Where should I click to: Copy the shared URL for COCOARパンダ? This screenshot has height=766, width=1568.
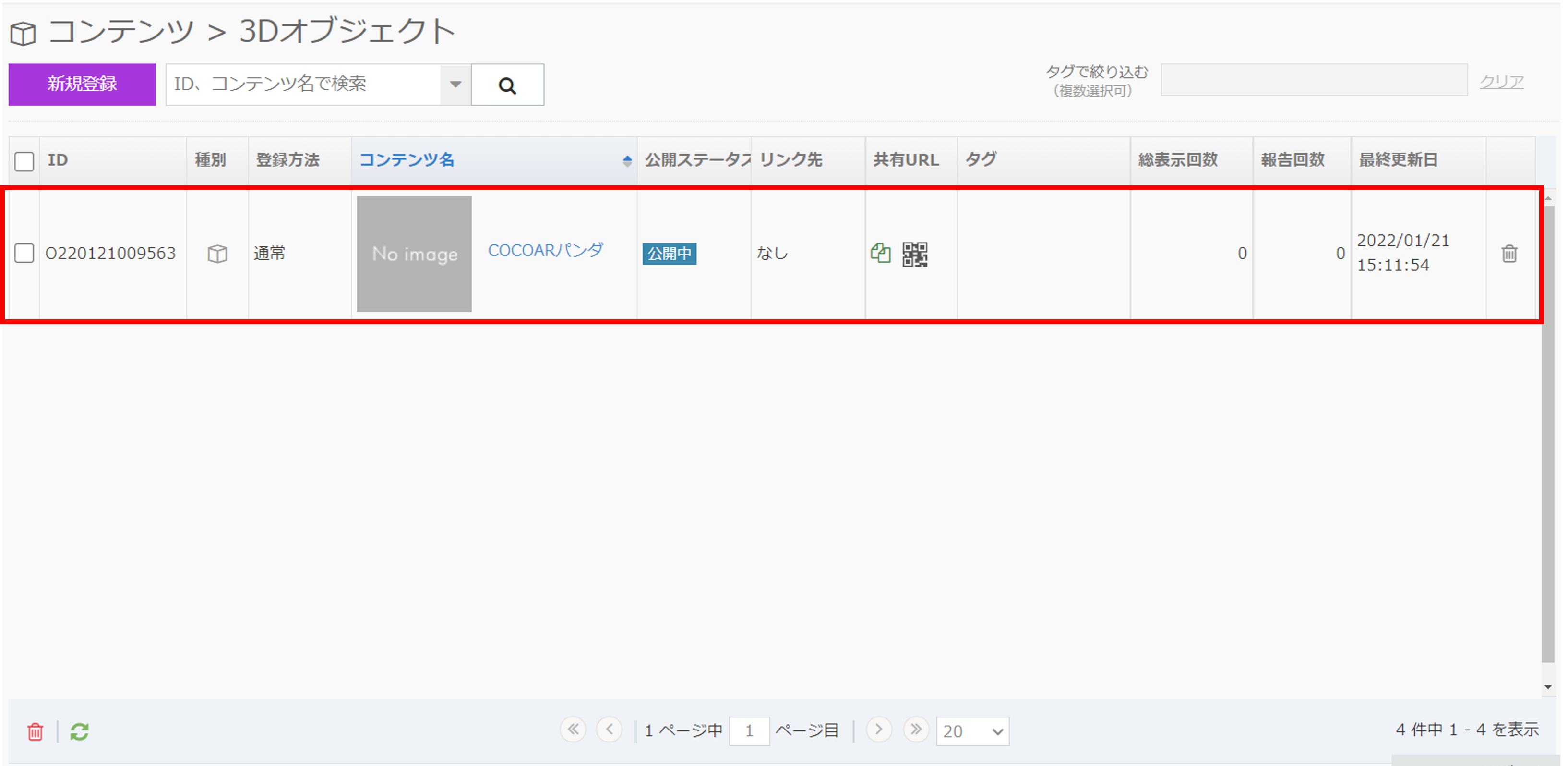point(880,253)
